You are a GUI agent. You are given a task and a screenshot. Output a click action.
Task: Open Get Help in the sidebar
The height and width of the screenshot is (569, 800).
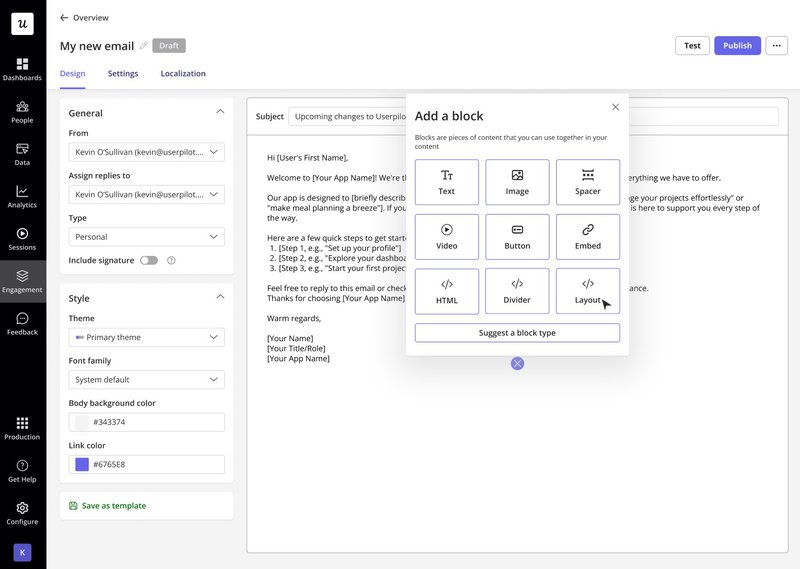(22, 471)
